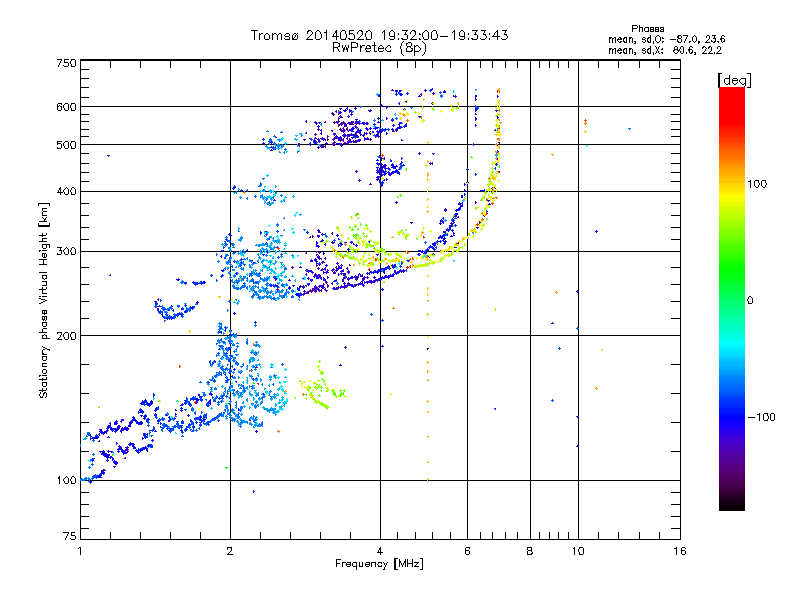Click the x-axis tick label '2'
Screen dimensions: 800x600
(x=230, y=551)
